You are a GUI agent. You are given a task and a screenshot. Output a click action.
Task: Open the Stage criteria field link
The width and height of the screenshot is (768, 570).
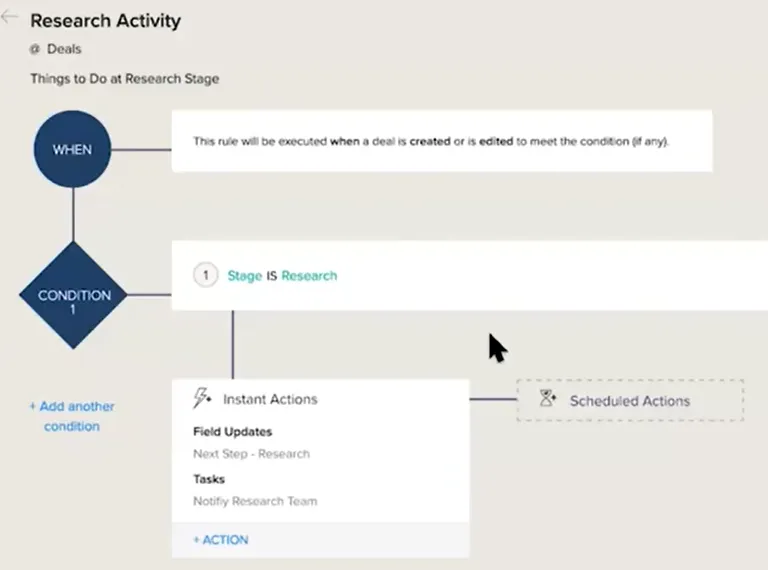[x=245, y=276]
